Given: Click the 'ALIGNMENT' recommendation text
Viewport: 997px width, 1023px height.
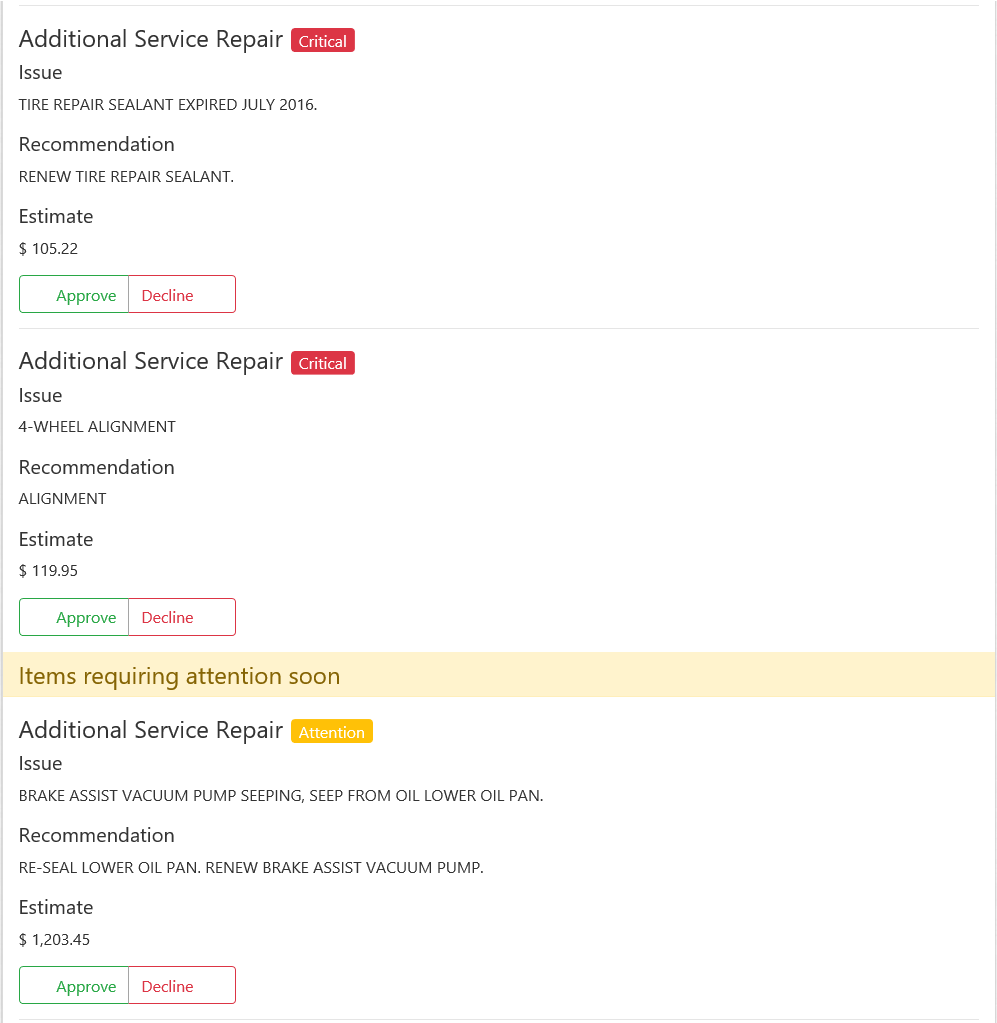Looking at the screenshot, I should pos(62,499).
